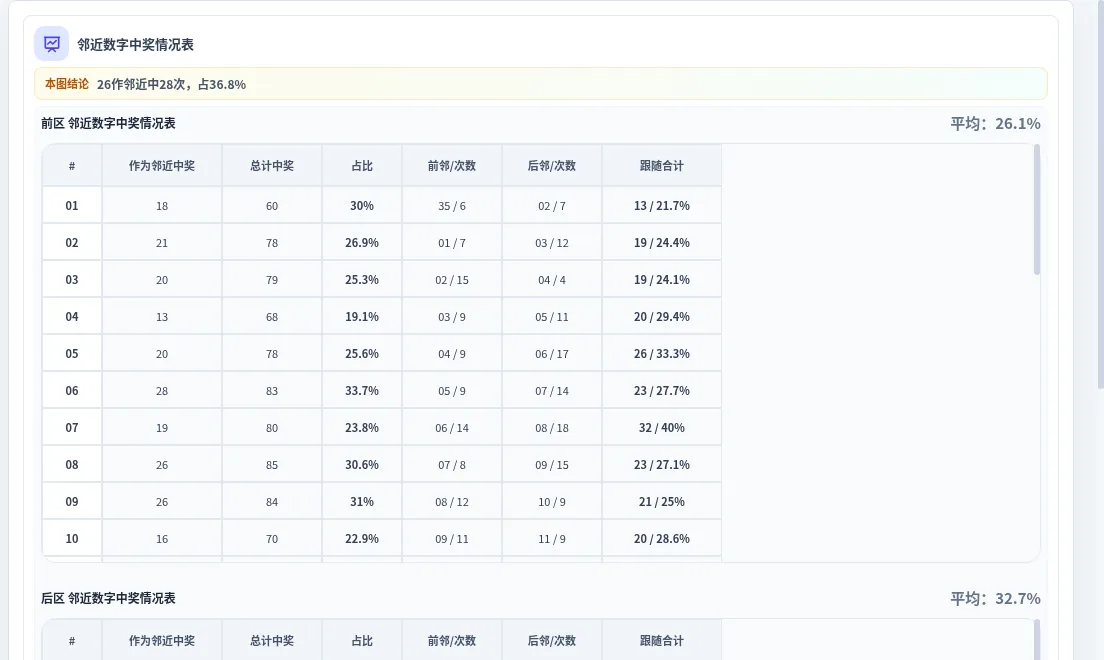The height and width of the screenshot is (660, 1104).
Task: Click the 后区 table's 占比 column header
Action: 362,640
